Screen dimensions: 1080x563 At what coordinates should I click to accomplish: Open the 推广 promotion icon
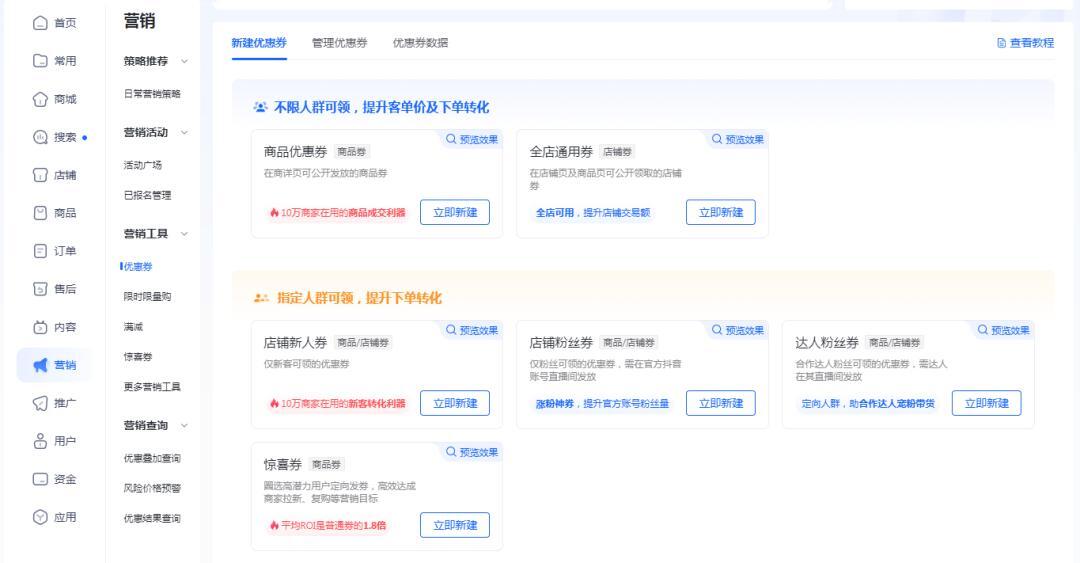tap(41, 403)
